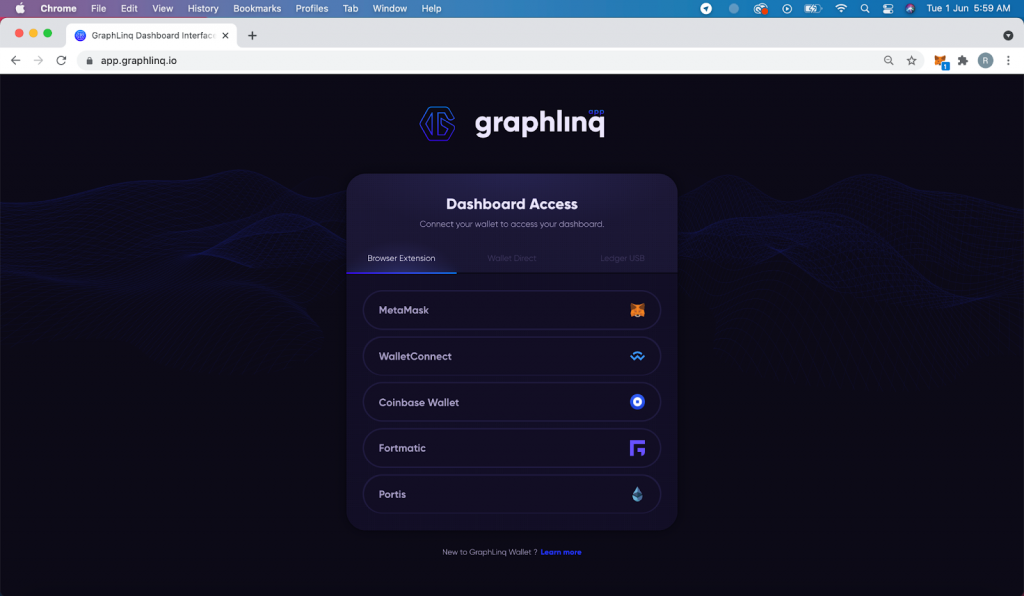Open the Tab menu
This screenshot has width=1024, height=596.
pyautogui.click(x=351, y=8)
